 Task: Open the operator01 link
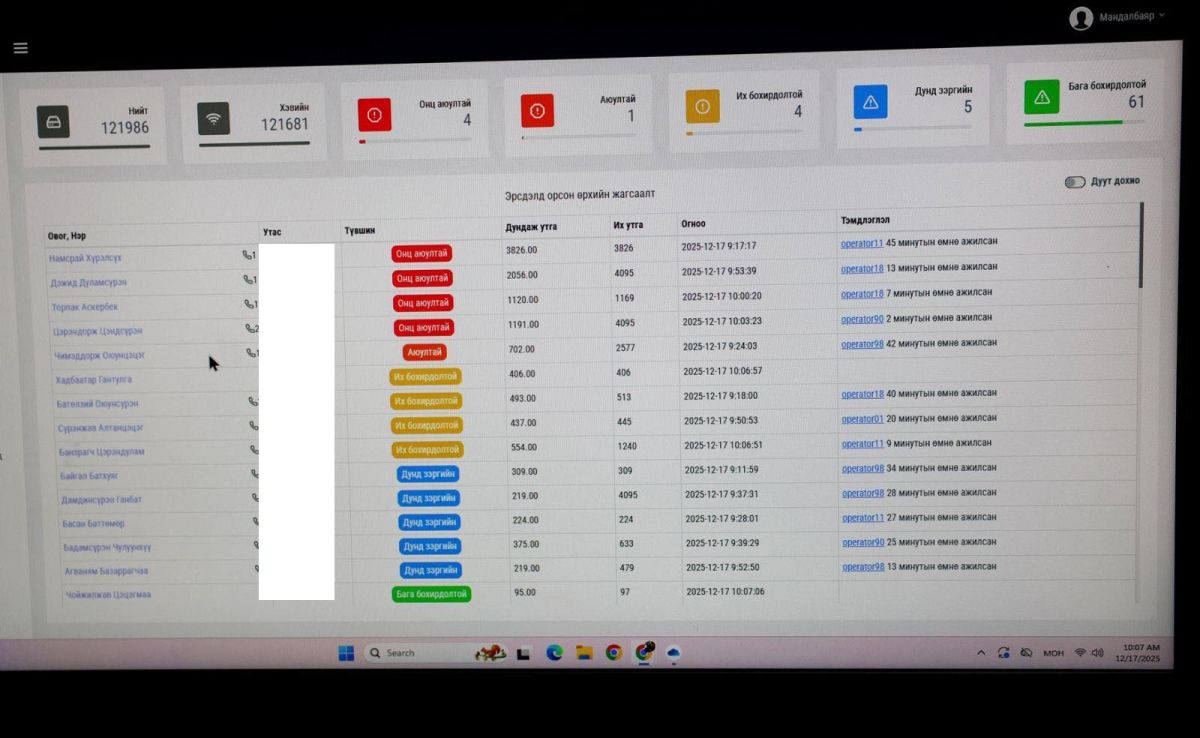point(862,419)
